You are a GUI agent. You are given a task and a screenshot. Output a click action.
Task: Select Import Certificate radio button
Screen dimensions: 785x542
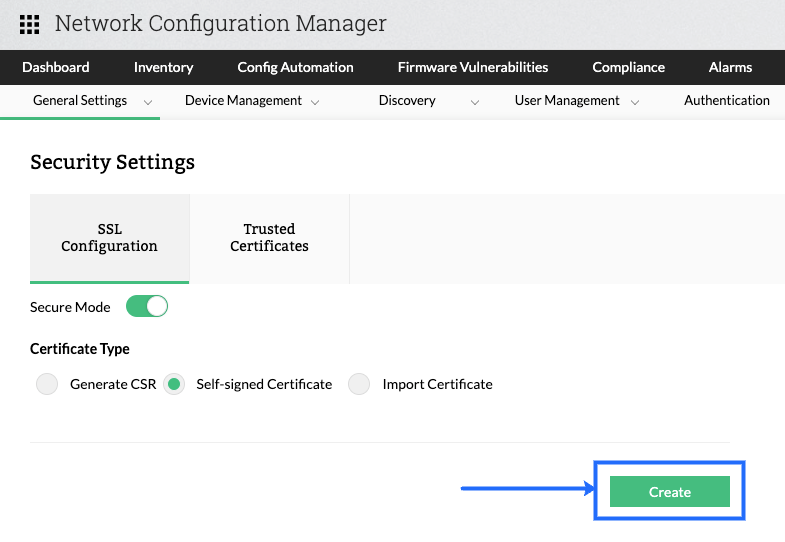pos(360,384)
